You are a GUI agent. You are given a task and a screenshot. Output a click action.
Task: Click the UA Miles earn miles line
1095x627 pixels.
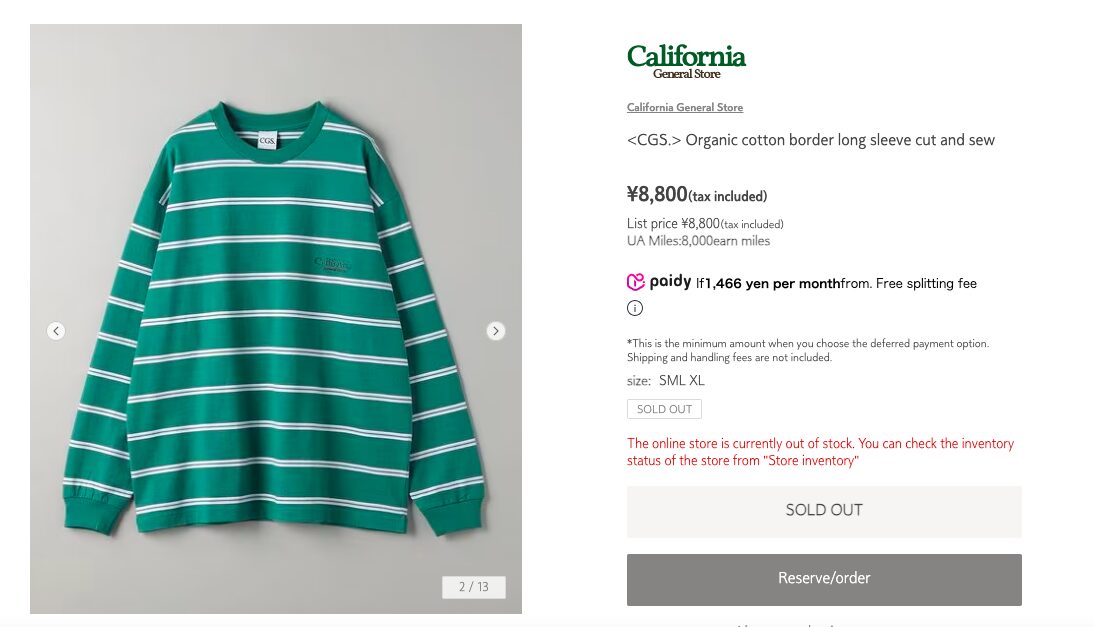pyautogui.click(x=698, y=241)
